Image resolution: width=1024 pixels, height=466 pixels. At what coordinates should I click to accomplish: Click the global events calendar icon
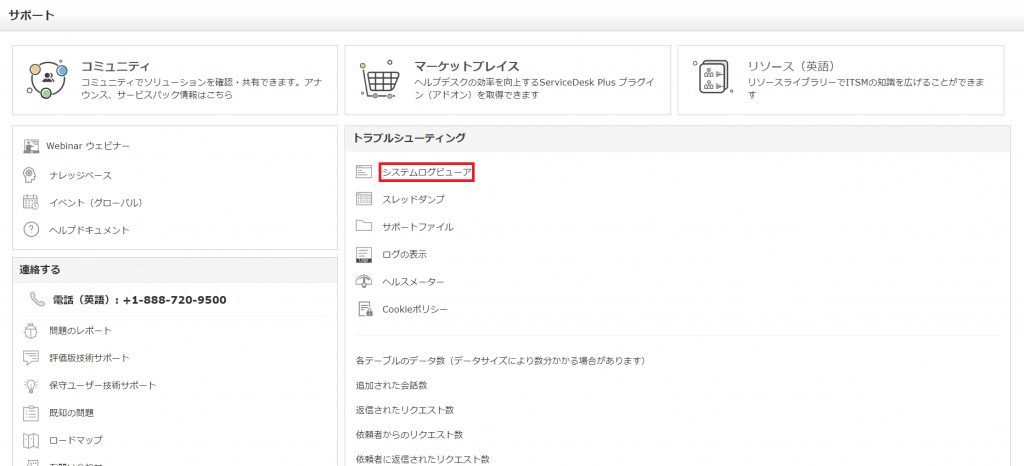(x=31, y=202)
